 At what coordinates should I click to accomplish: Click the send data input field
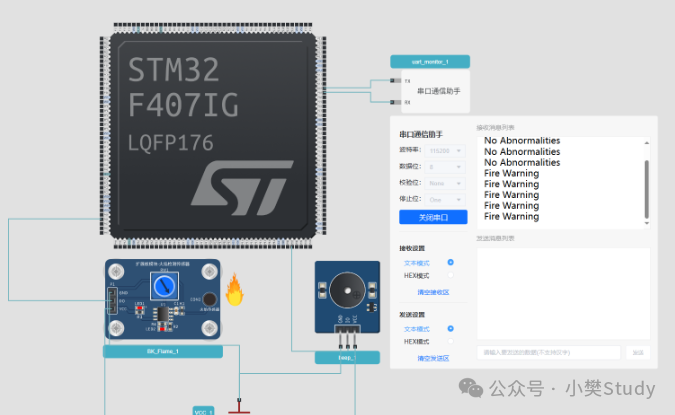[x=548, y=353]
